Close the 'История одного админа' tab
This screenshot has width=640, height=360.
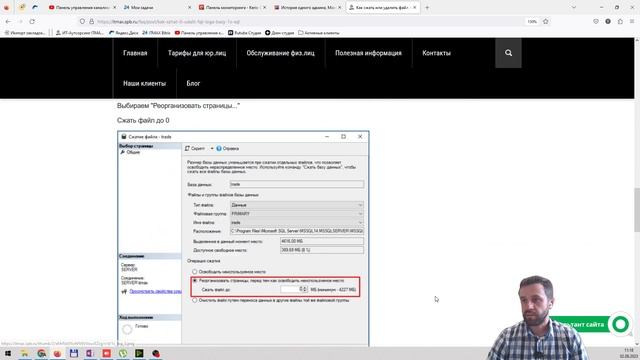340,7
